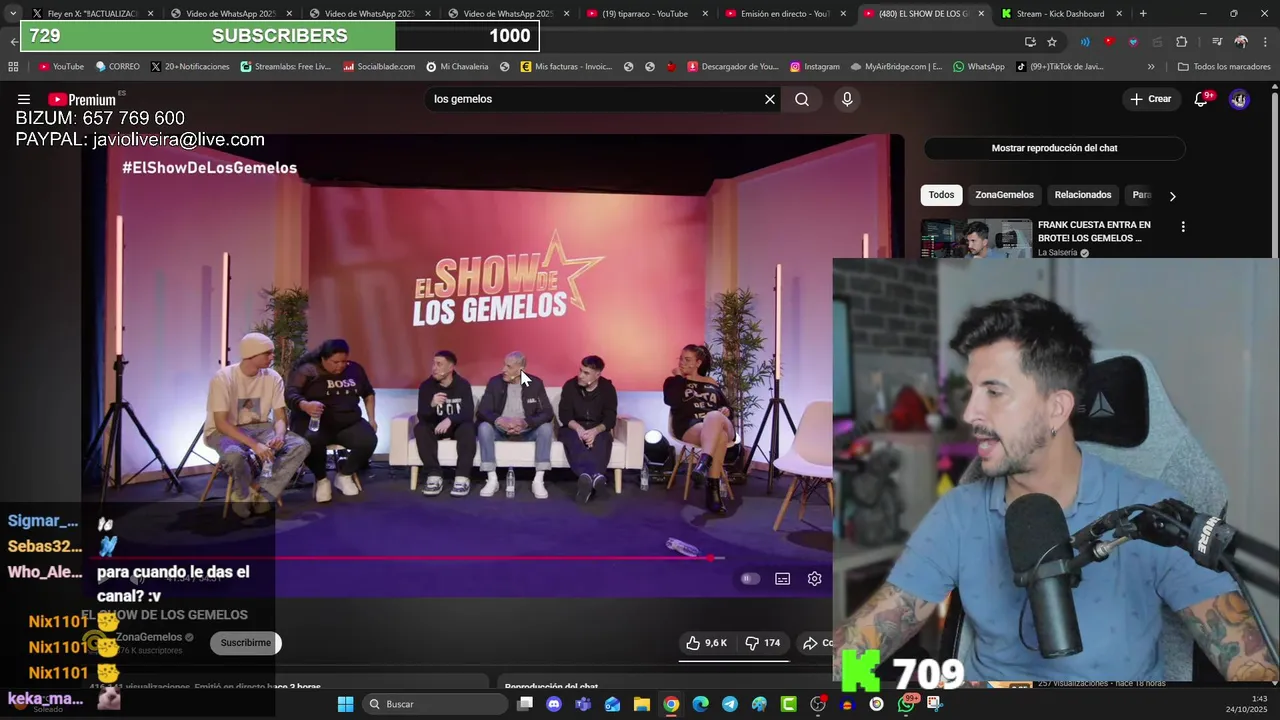The image size is (1280, 720).
Task: Start voice search with the microphone
Action: pos(847,99)
